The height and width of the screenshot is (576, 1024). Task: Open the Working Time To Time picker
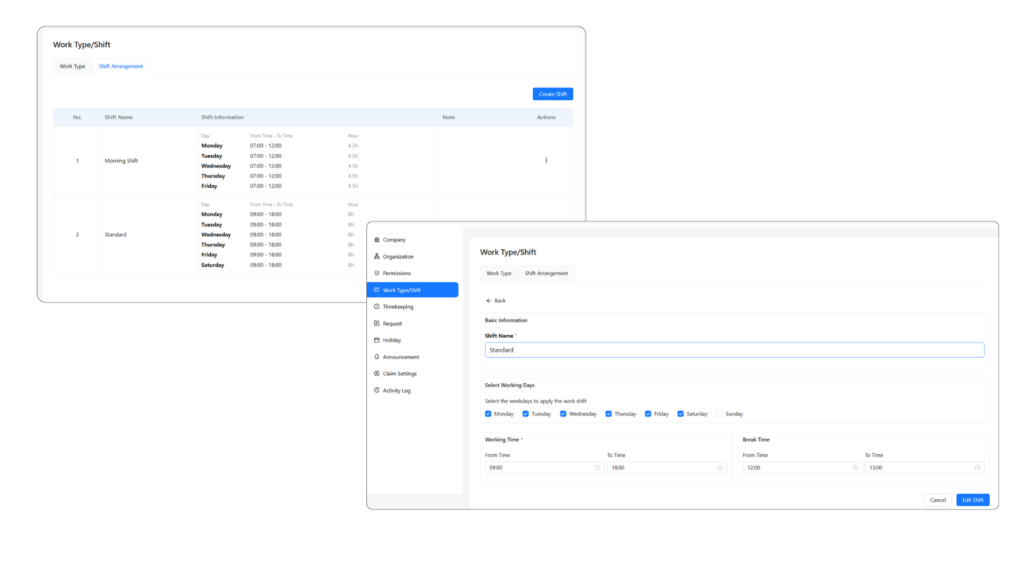click(665, 467)
